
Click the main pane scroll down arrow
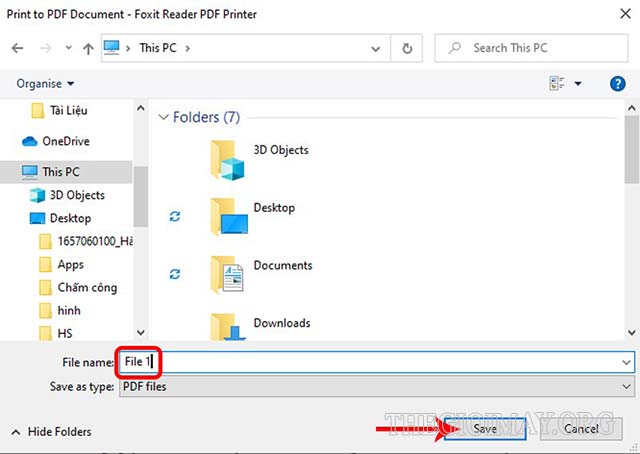click(632, 332)
